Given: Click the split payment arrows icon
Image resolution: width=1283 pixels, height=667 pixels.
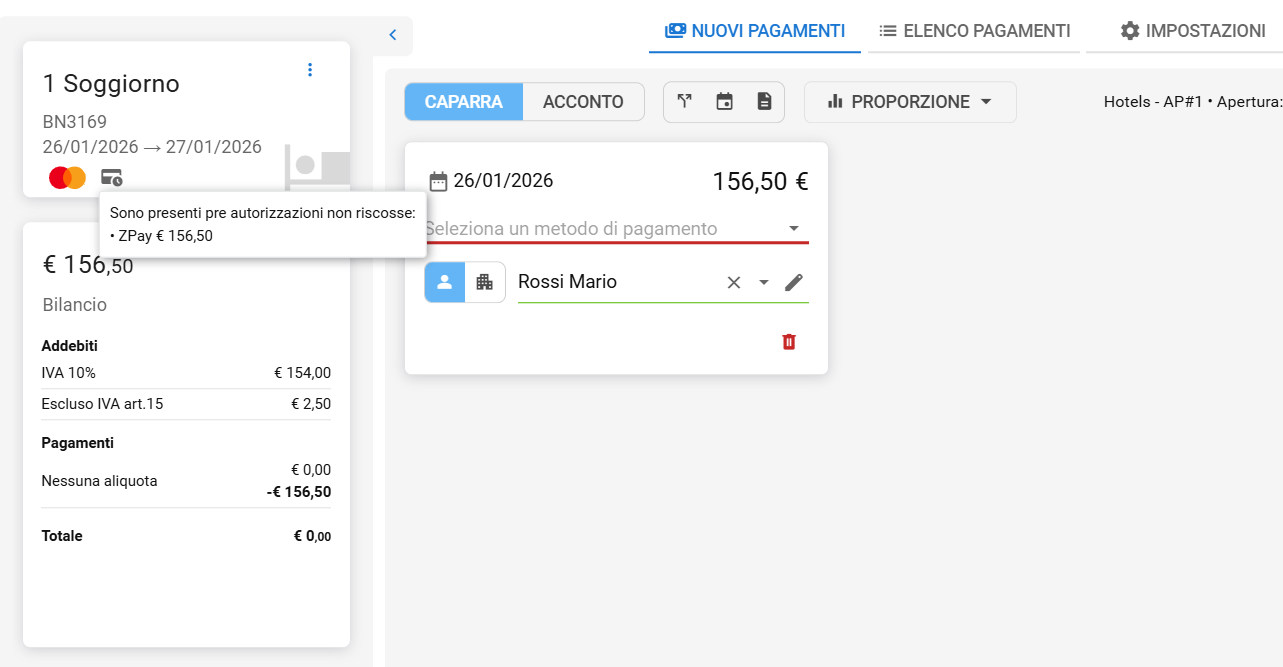Looking at the screenshot, I should (685, 101).
